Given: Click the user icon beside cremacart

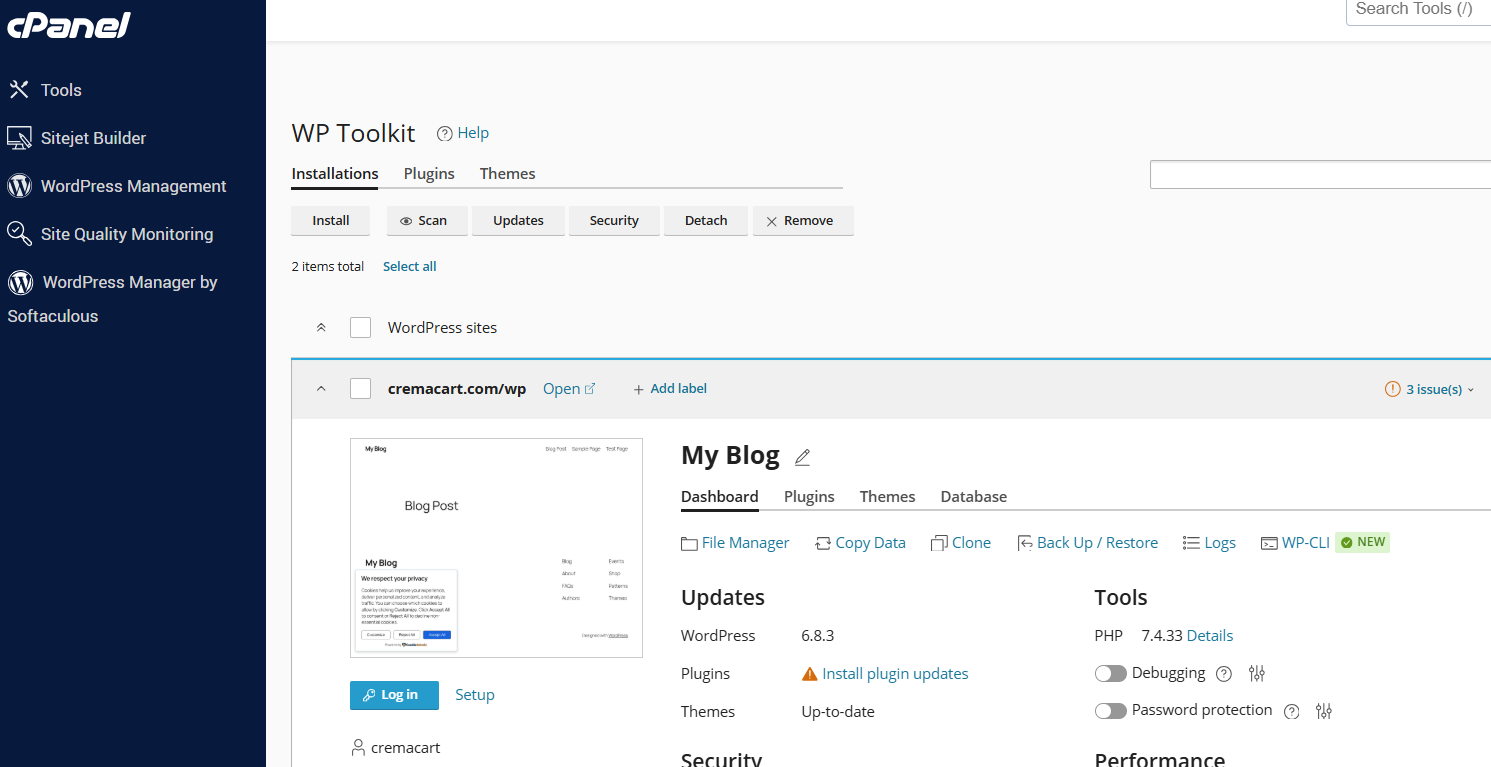Looking at the screenshot, I should pyautogui.click(x=358, y=747).
